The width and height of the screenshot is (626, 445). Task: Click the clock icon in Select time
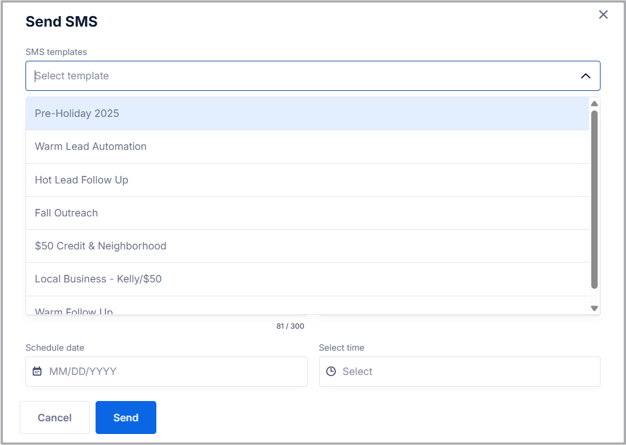tap(331, 372)
